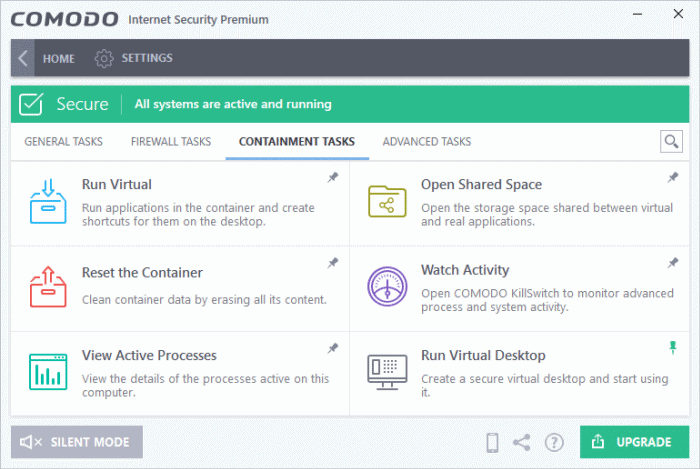Switch to Firewall Tasks tab
The height and width of the screenshot is (469, 700).
(x=171, y=141)
